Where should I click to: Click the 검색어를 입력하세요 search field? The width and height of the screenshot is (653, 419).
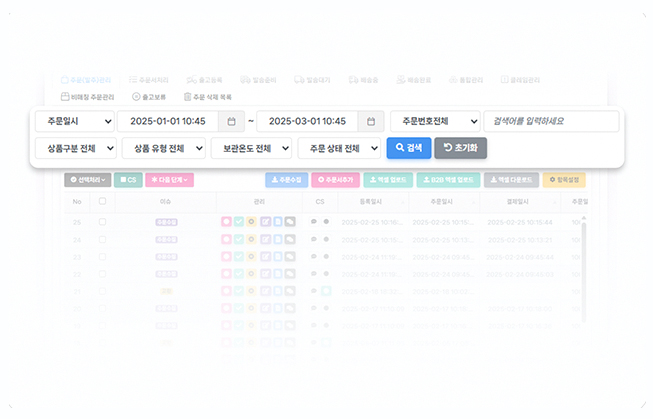coord(551,121)
